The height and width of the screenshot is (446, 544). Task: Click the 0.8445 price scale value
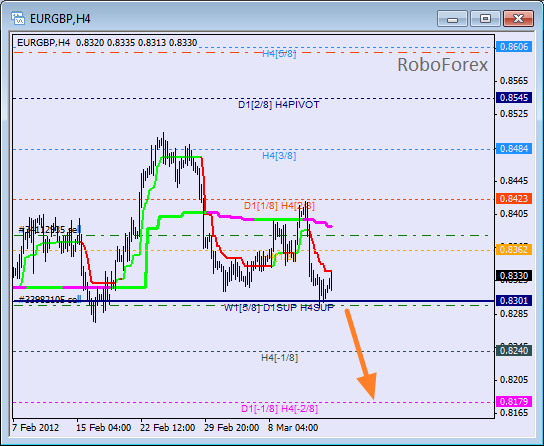pyautogui.click(x=514, y=181)
